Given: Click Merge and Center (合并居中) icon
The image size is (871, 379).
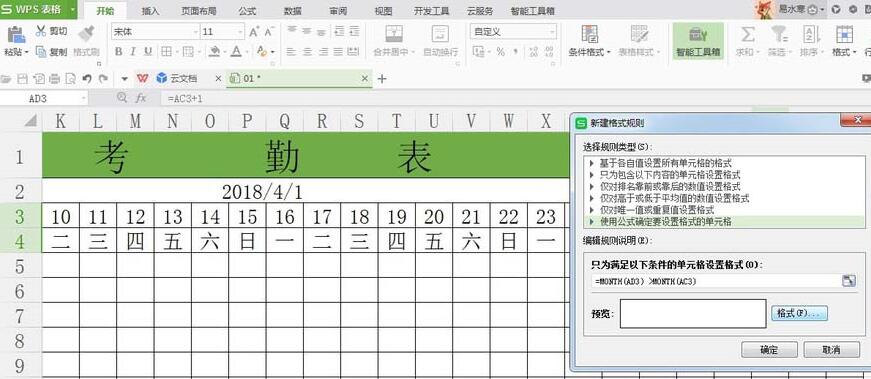Looking at the screenshot, I should 394,34.
